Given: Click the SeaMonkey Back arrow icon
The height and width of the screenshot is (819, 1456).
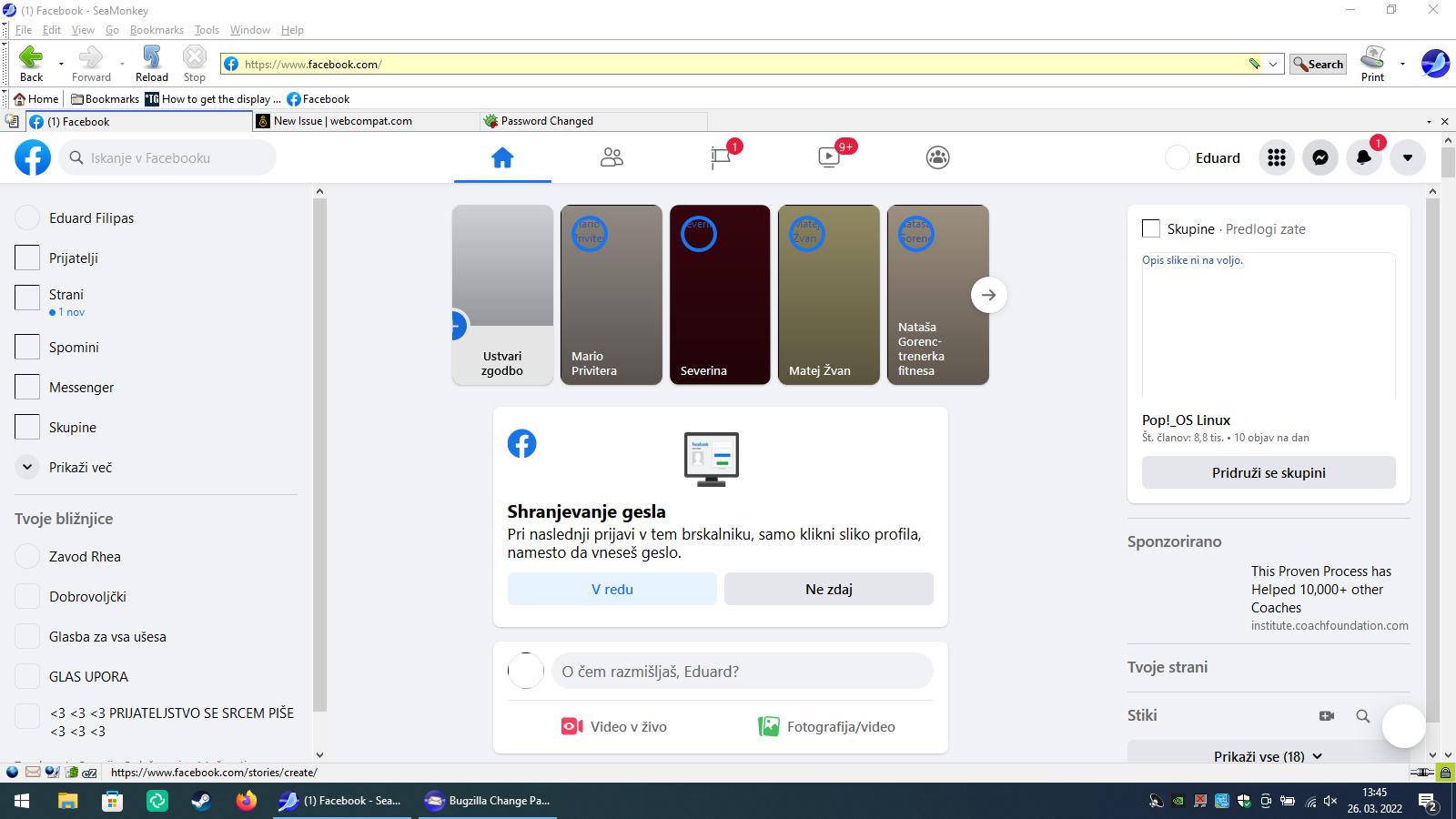Looking at the screenshot, I should pos(31,57).
